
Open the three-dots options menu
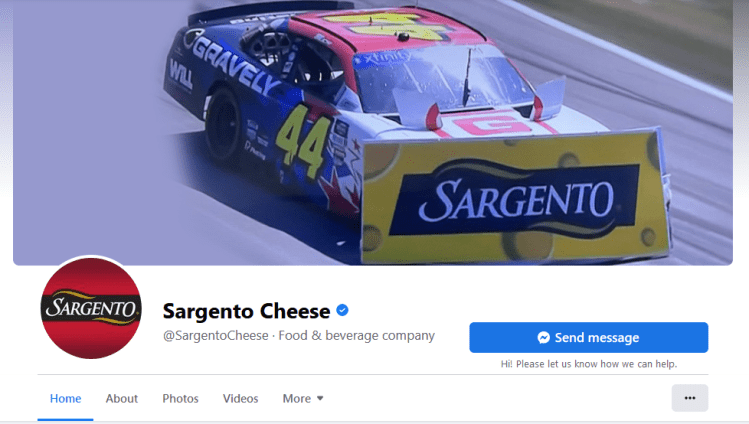[x=690, y=398]
